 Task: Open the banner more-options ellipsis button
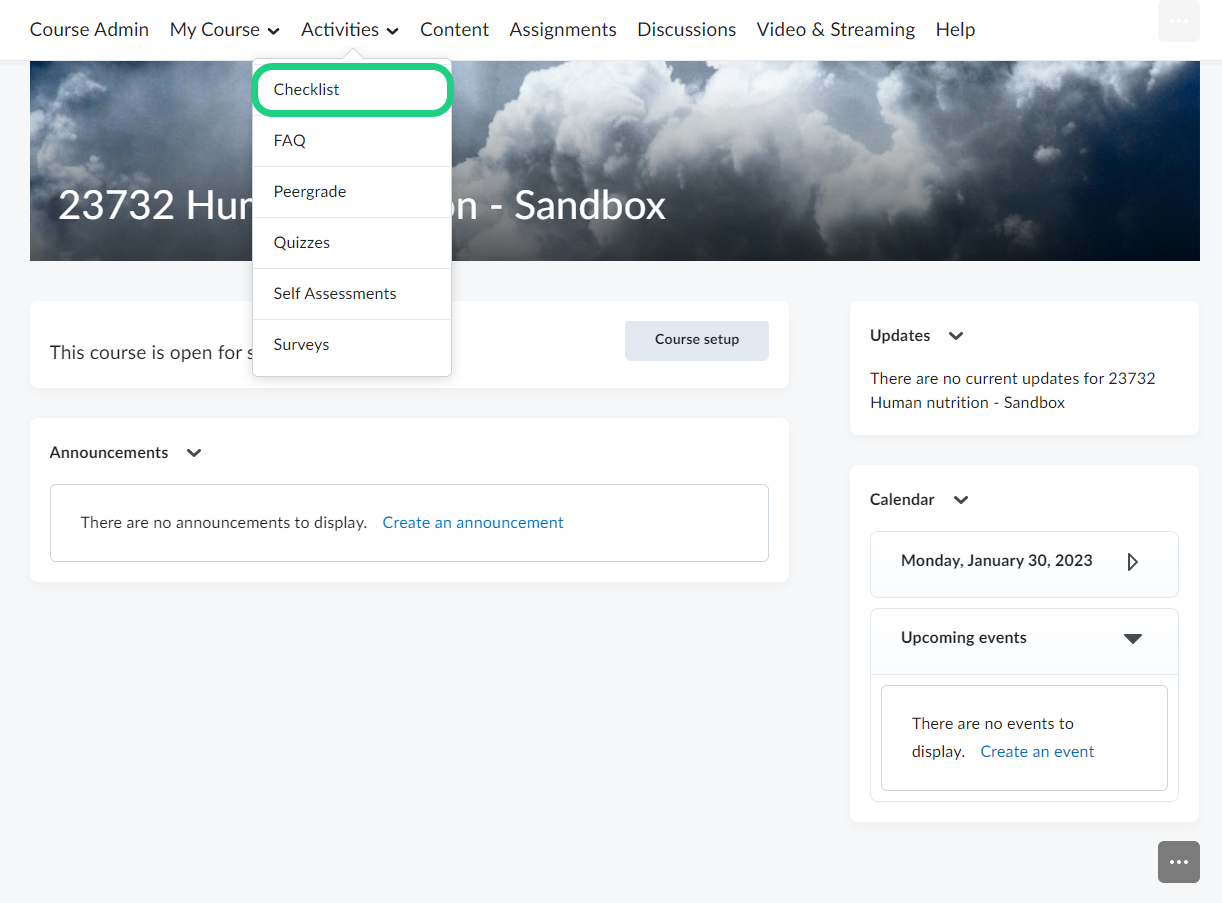pos(1178,22)
